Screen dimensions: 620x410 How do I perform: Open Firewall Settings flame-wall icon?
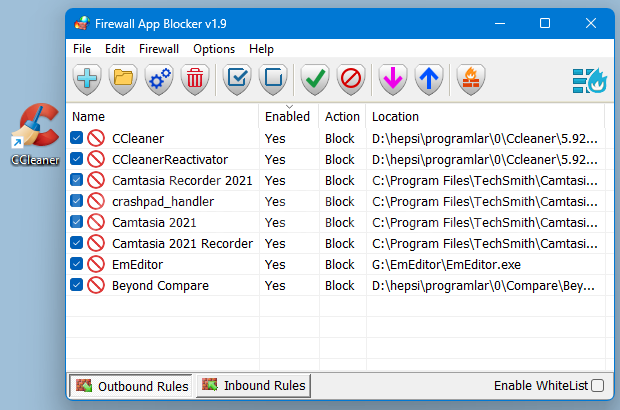471,79
